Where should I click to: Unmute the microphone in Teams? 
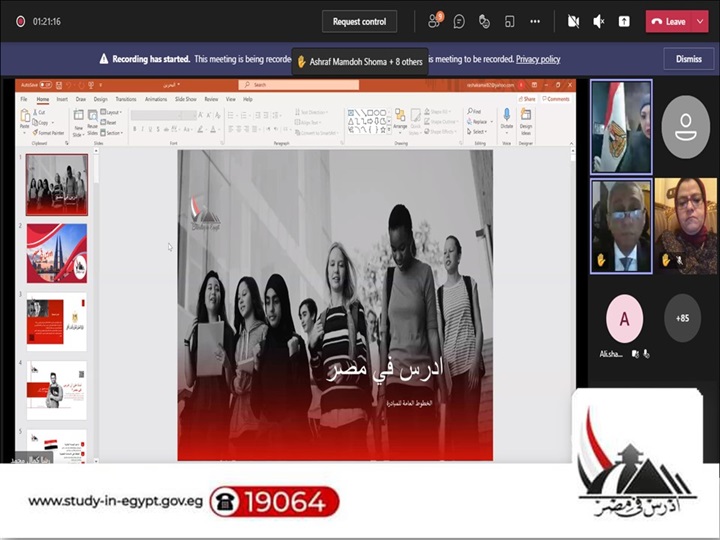click(599, 21)
